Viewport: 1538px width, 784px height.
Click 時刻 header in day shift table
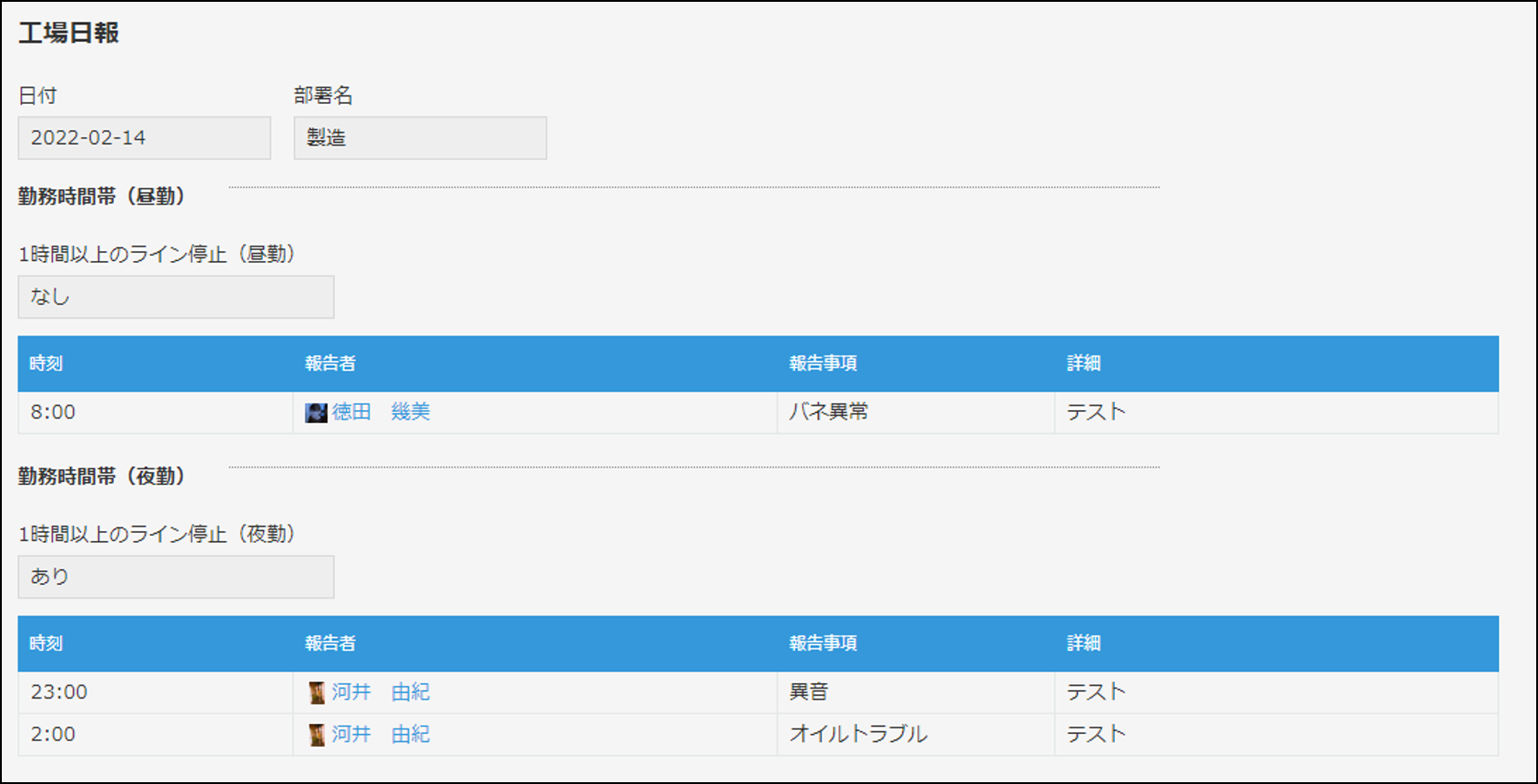[x=46, y=364]
